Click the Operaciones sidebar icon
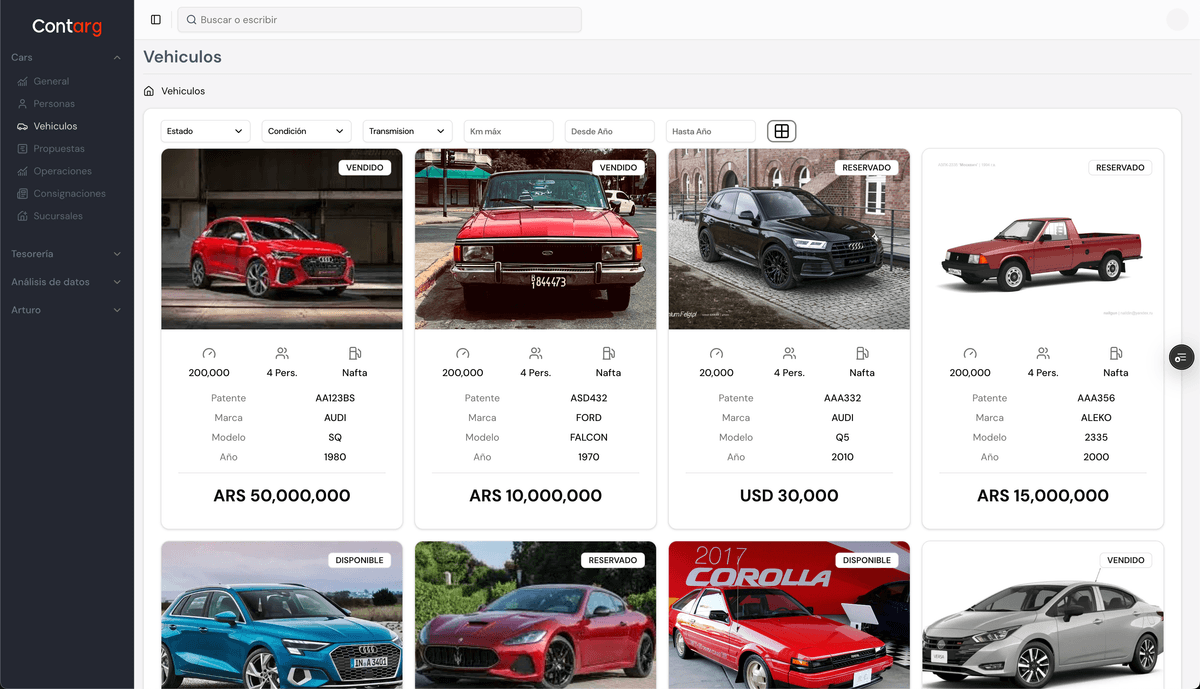This screenshot has height=689, width=1200. point(23,171)
